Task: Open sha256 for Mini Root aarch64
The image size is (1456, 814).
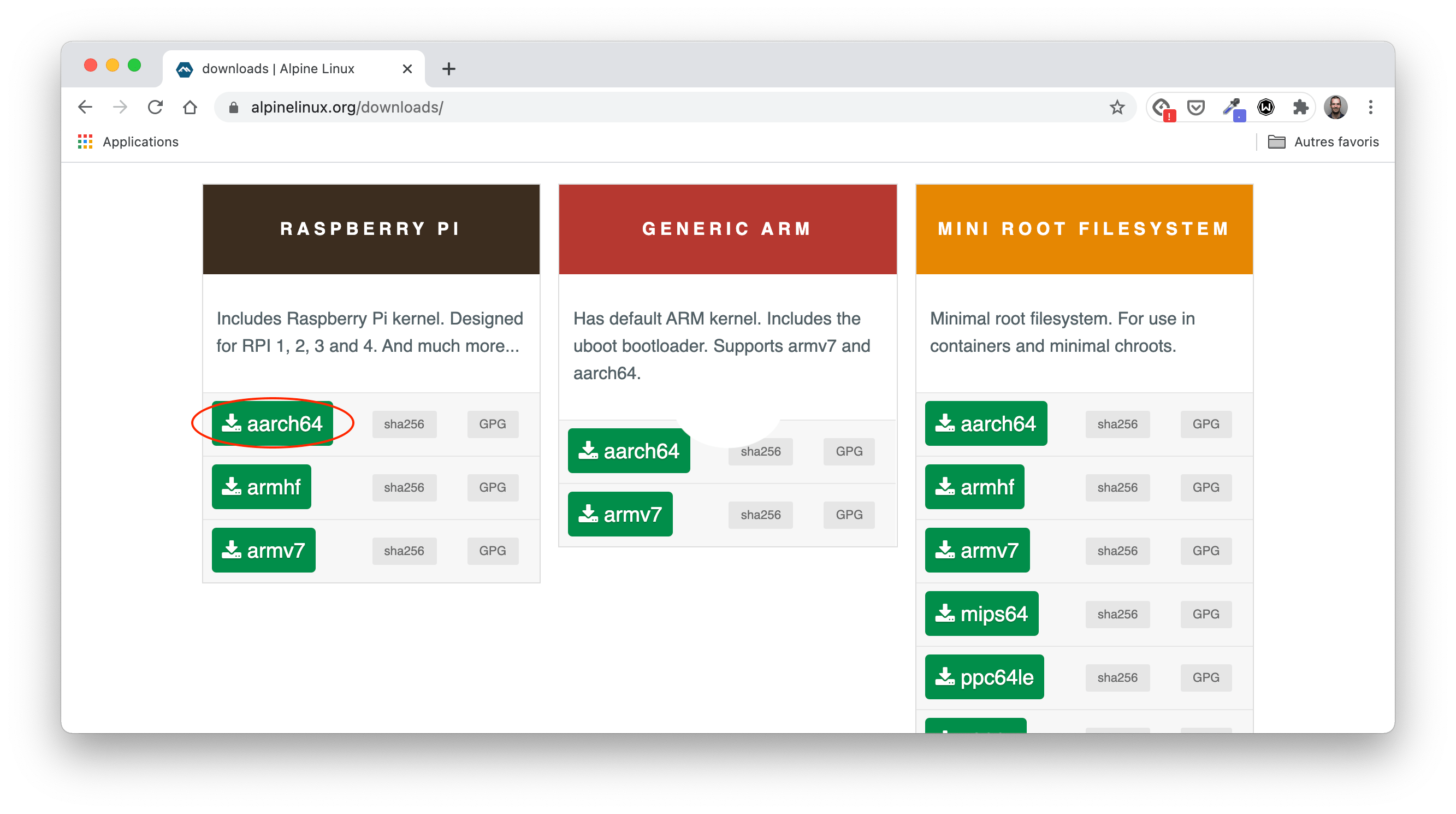Action: pyautogui.click(x=1117, y=424)
